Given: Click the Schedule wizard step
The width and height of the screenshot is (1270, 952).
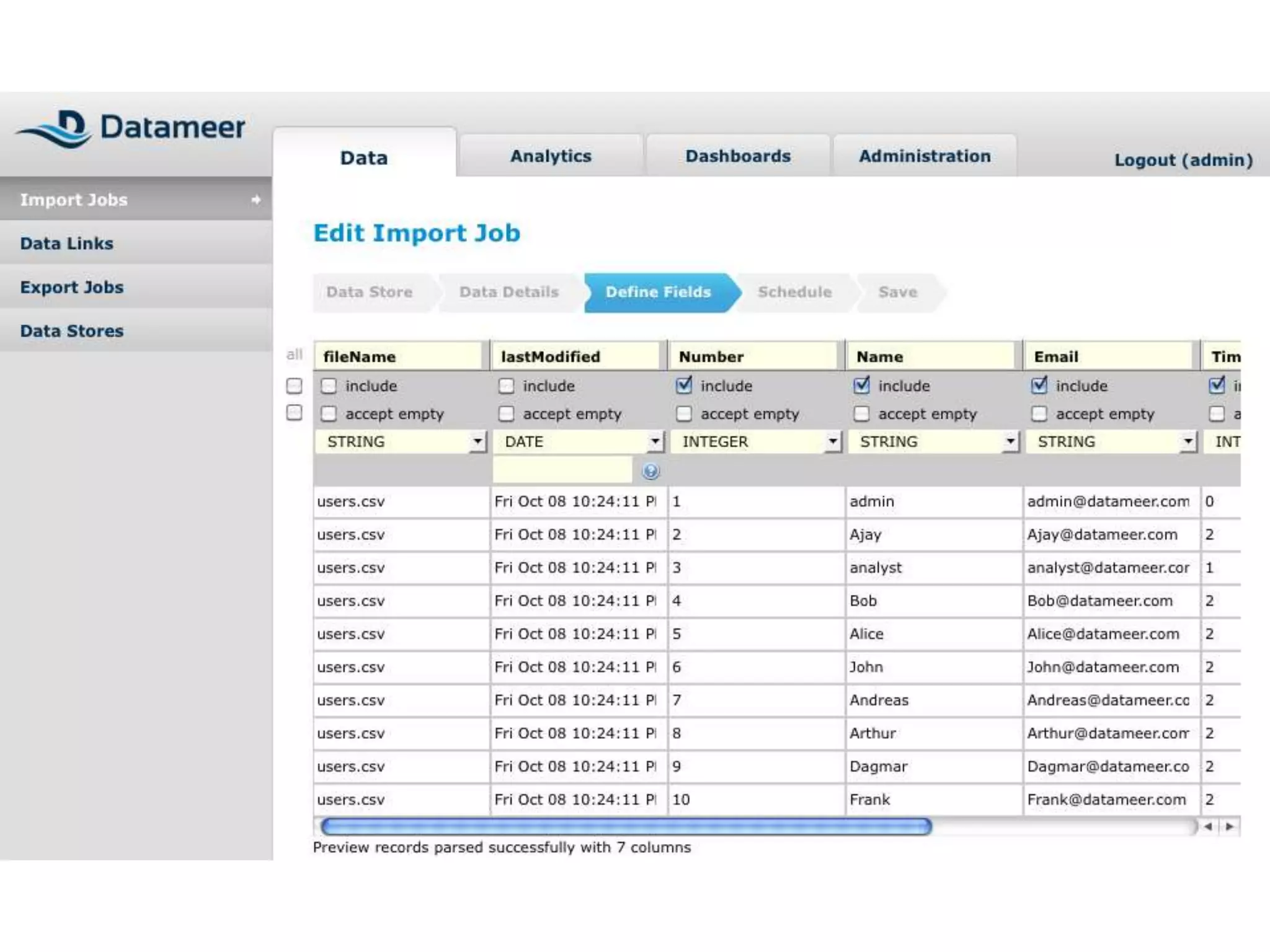Looking at the screenshot, I should click(x=794, y=292).
